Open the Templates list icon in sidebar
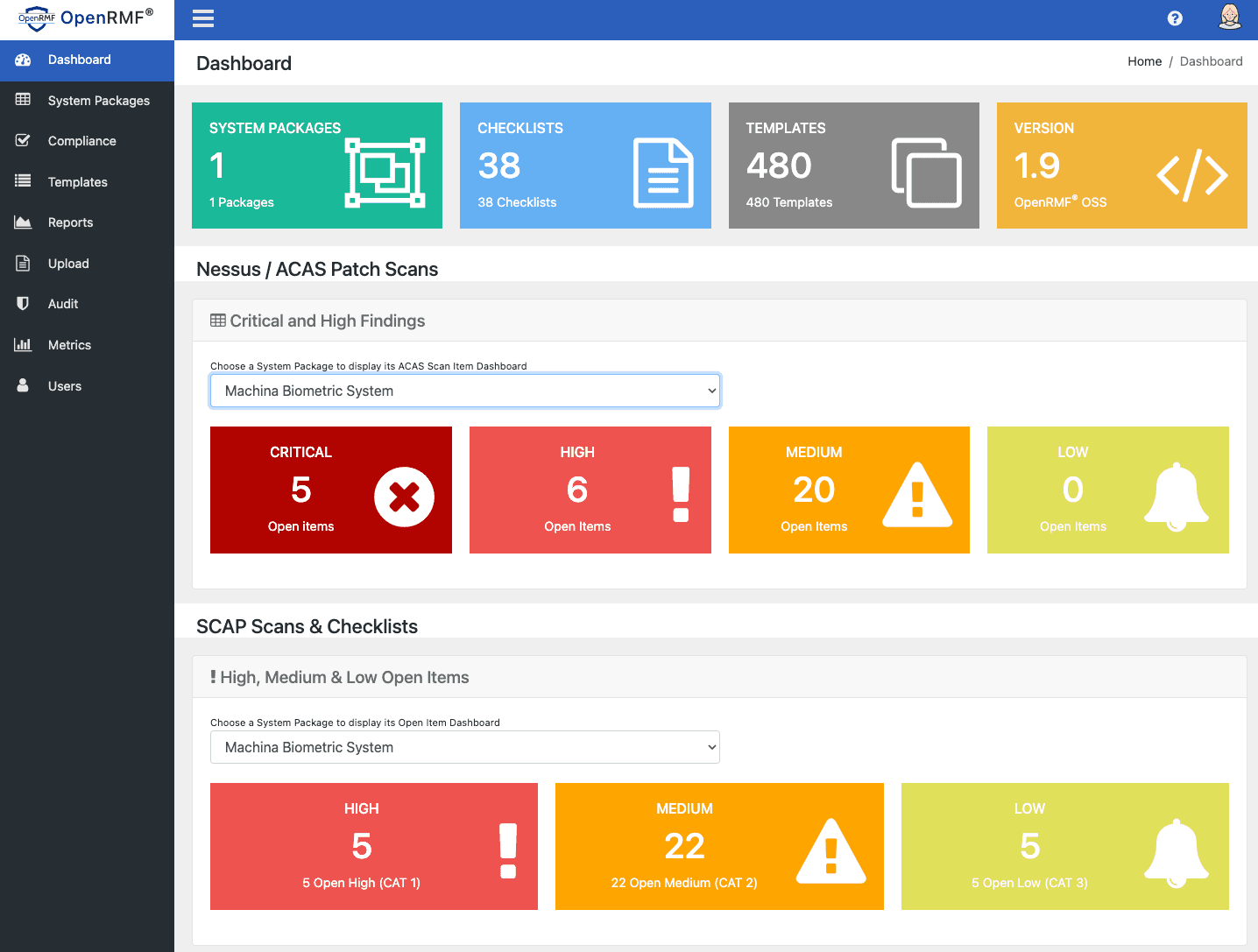 click(22, 181)
